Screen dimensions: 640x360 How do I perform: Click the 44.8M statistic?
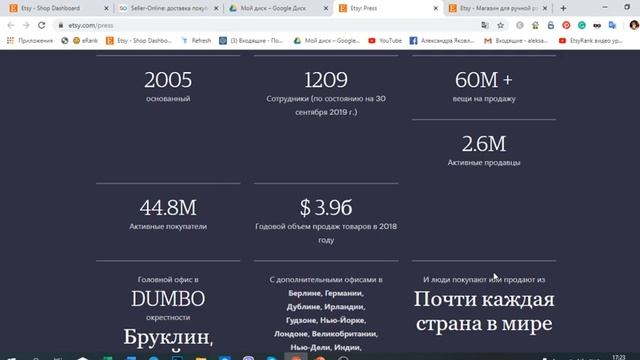168,207
